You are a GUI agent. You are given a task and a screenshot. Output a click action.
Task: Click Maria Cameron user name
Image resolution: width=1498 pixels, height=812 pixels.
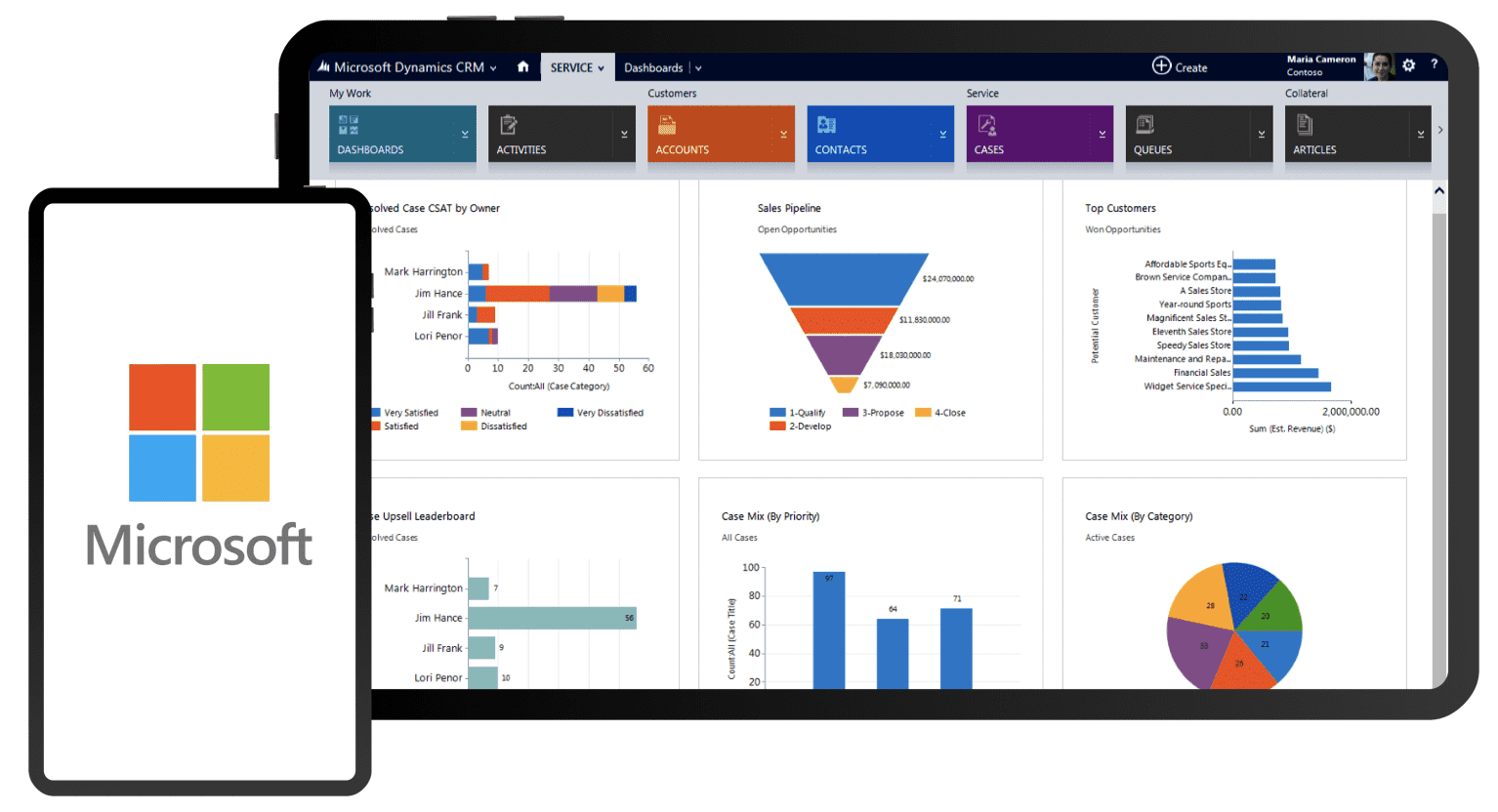pyautogui.click(x=1321, y=60)
